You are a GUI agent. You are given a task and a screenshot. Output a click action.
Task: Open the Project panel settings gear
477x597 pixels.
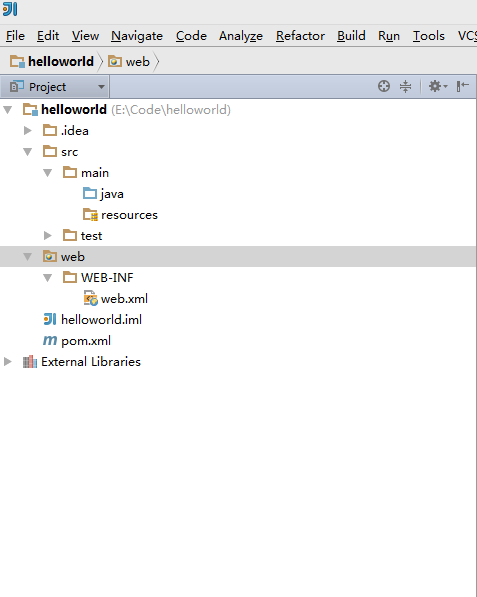(437, 86)
